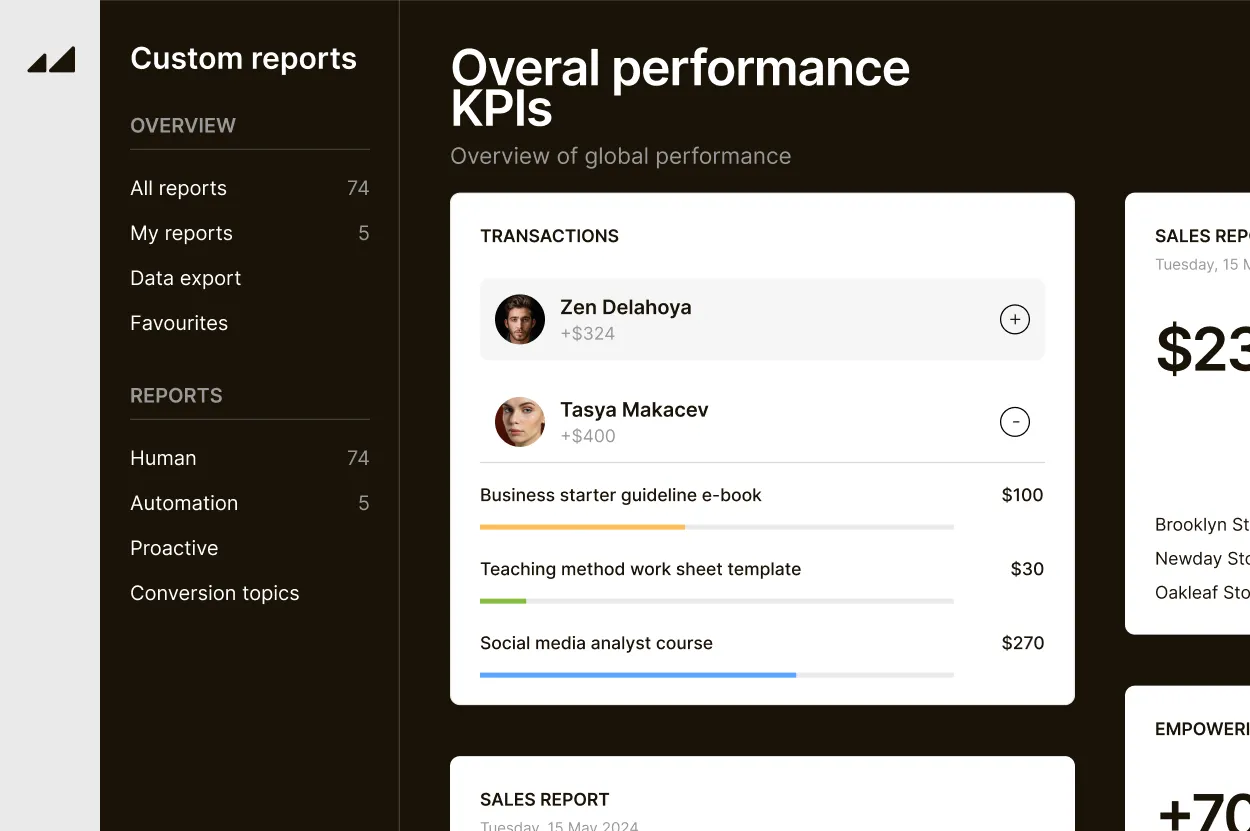
Task: Open All reports in sidebar
Action: coord(179,188)
